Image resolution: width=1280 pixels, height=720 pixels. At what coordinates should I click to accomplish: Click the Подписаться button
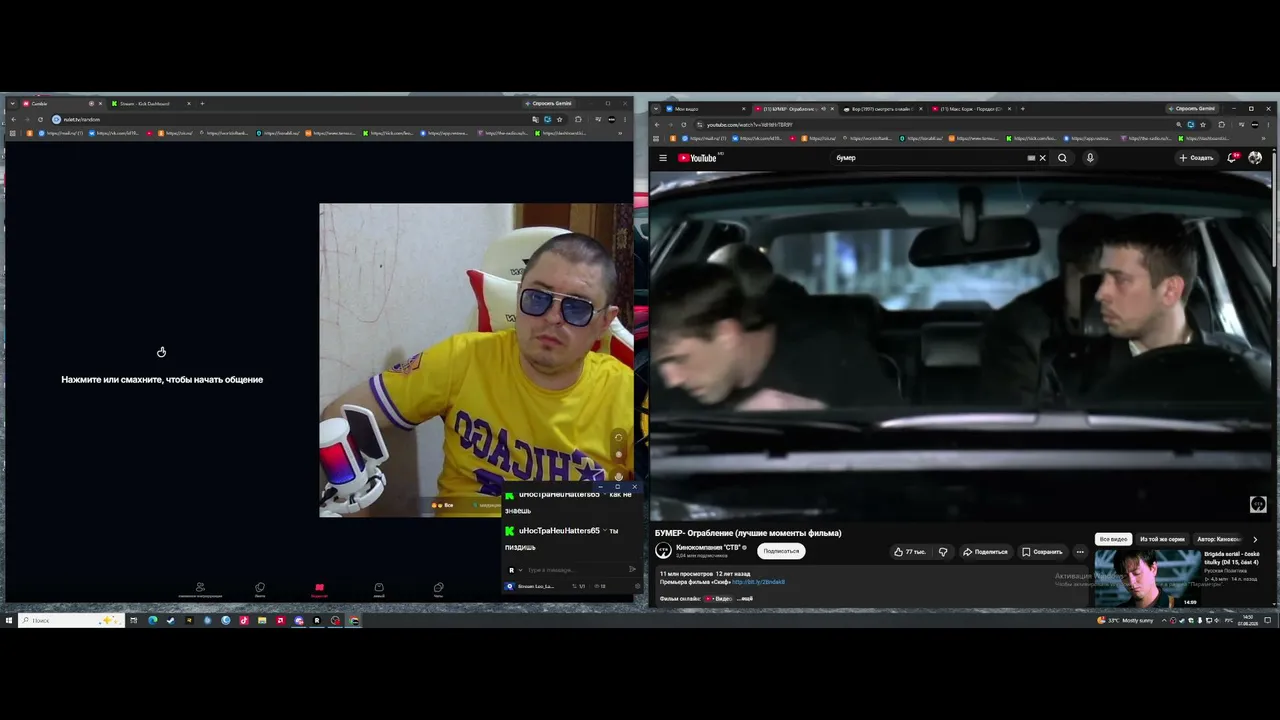[x=781, y=551]
